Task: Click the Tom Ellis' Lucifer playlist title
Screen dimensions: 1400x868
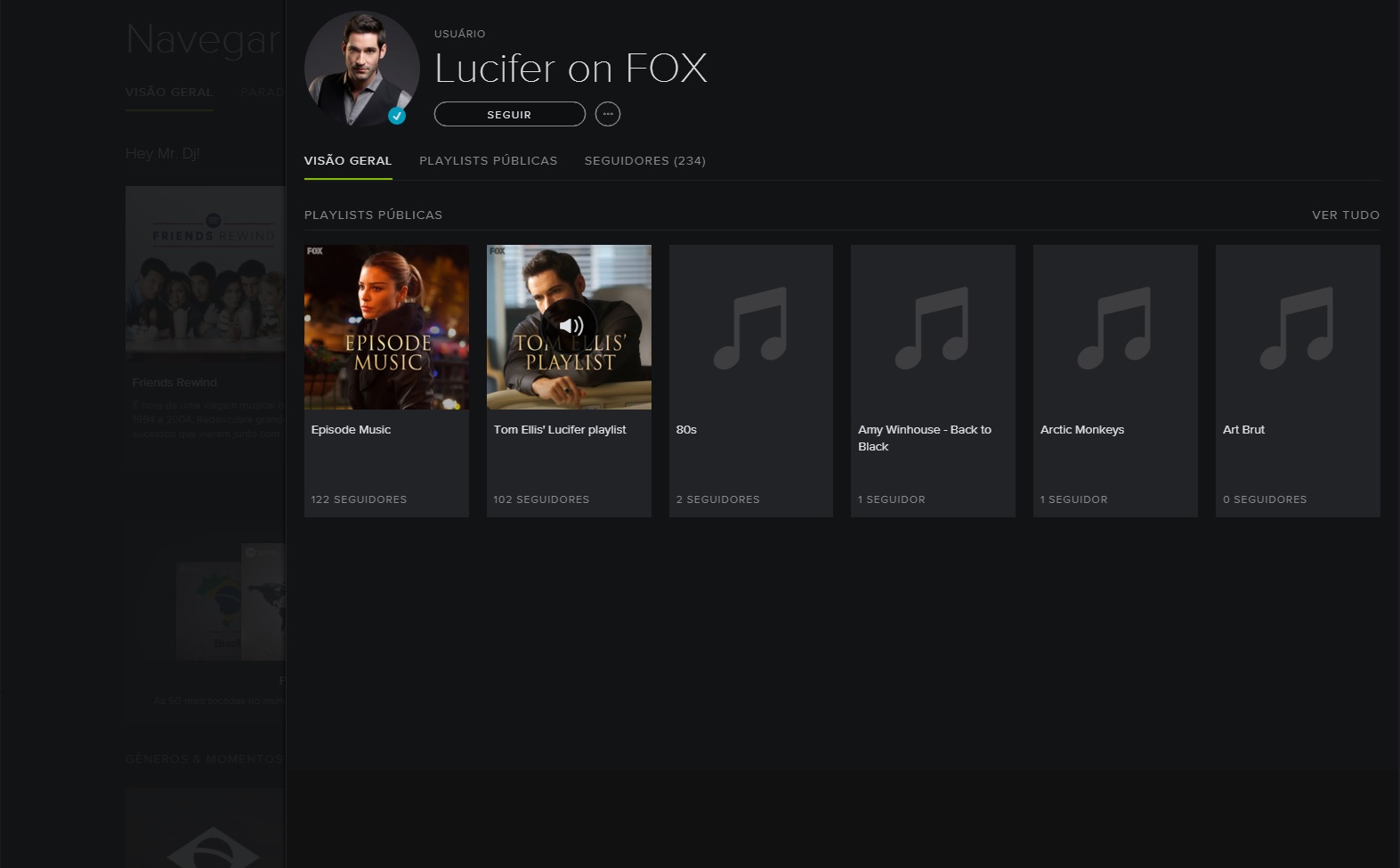Action: pyautogui.click(x=560, y=429)
